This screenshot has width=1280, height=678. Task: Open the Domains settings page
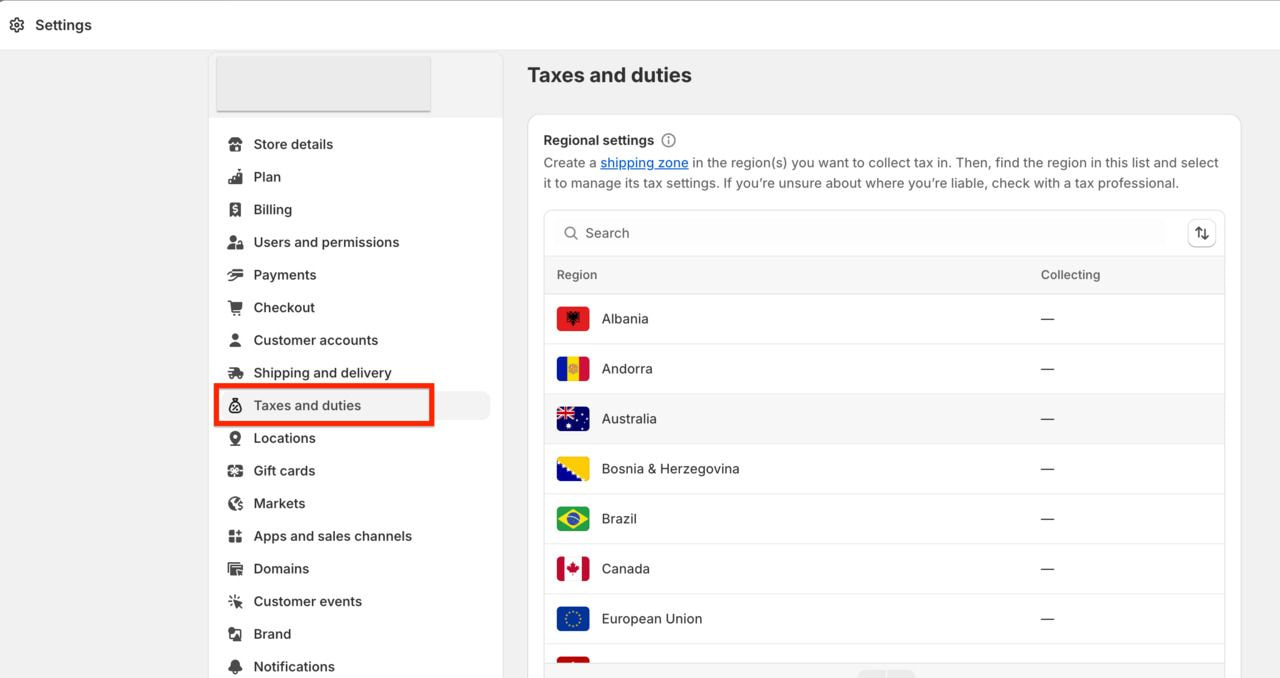pos(281,569)
